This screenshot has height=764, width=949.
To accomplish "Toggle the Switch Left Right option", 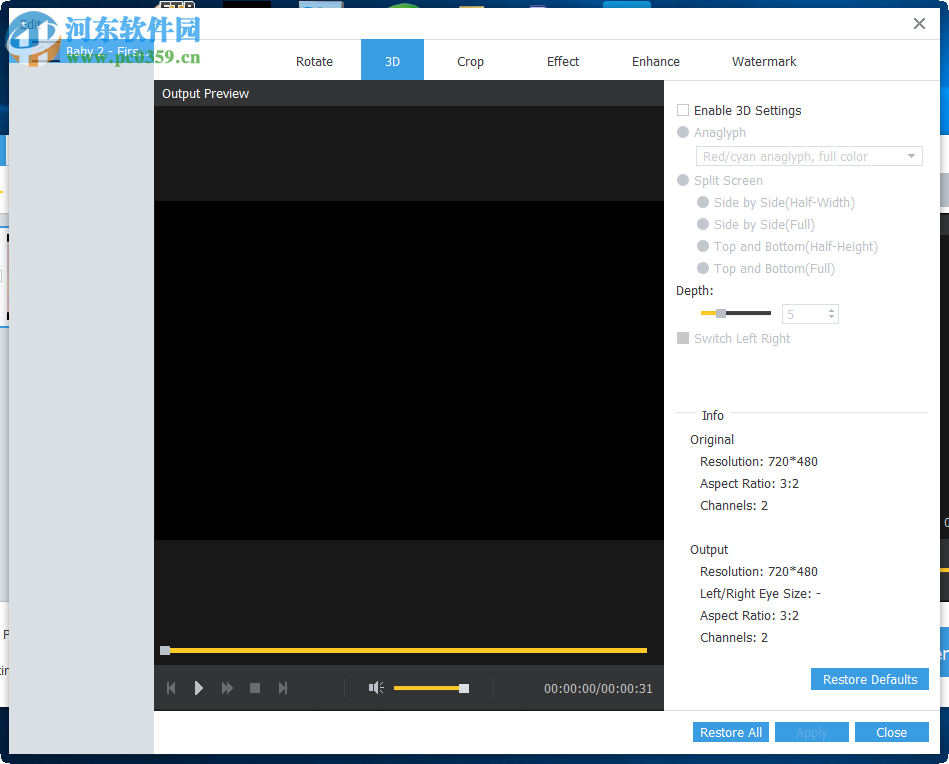I will click(x=684, y=338).
